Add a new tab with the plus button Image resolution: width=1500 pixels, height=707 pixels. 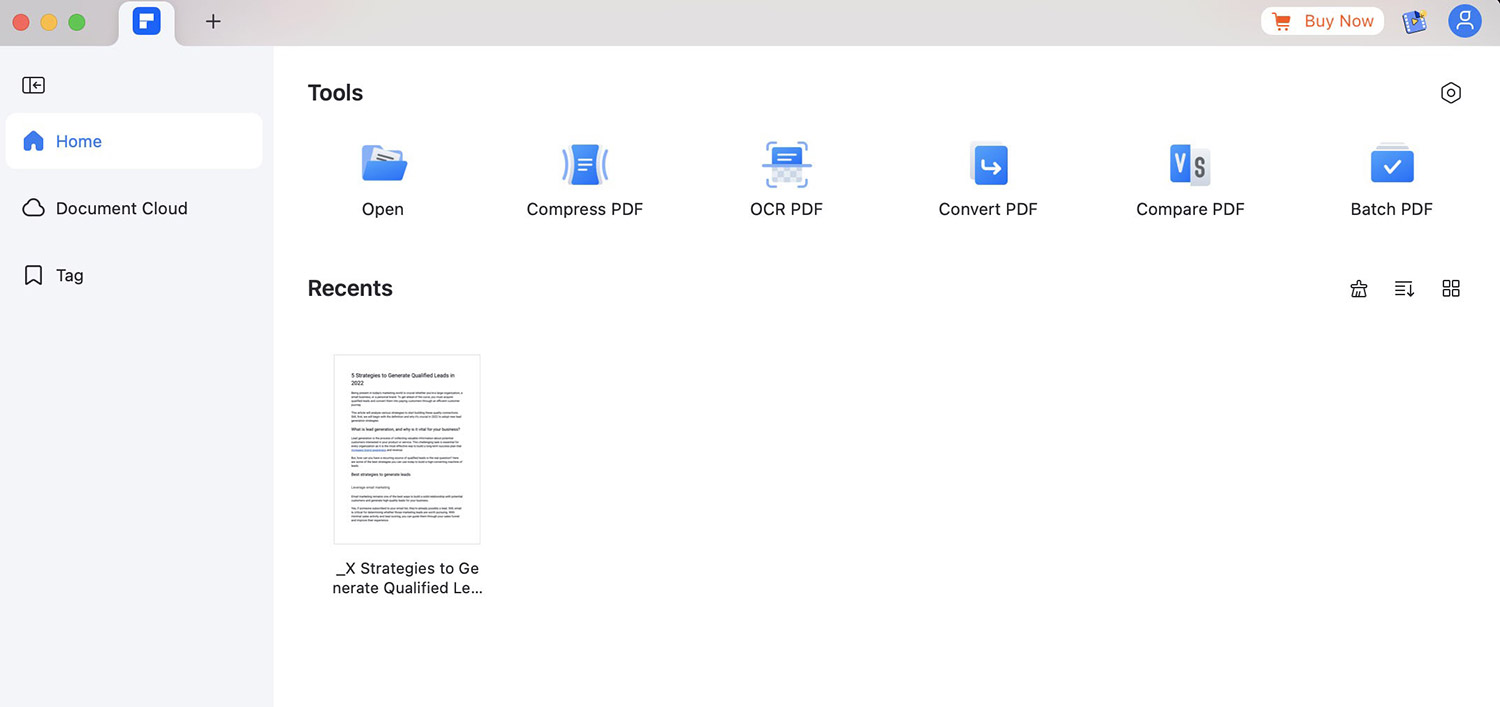coord(213,21)
